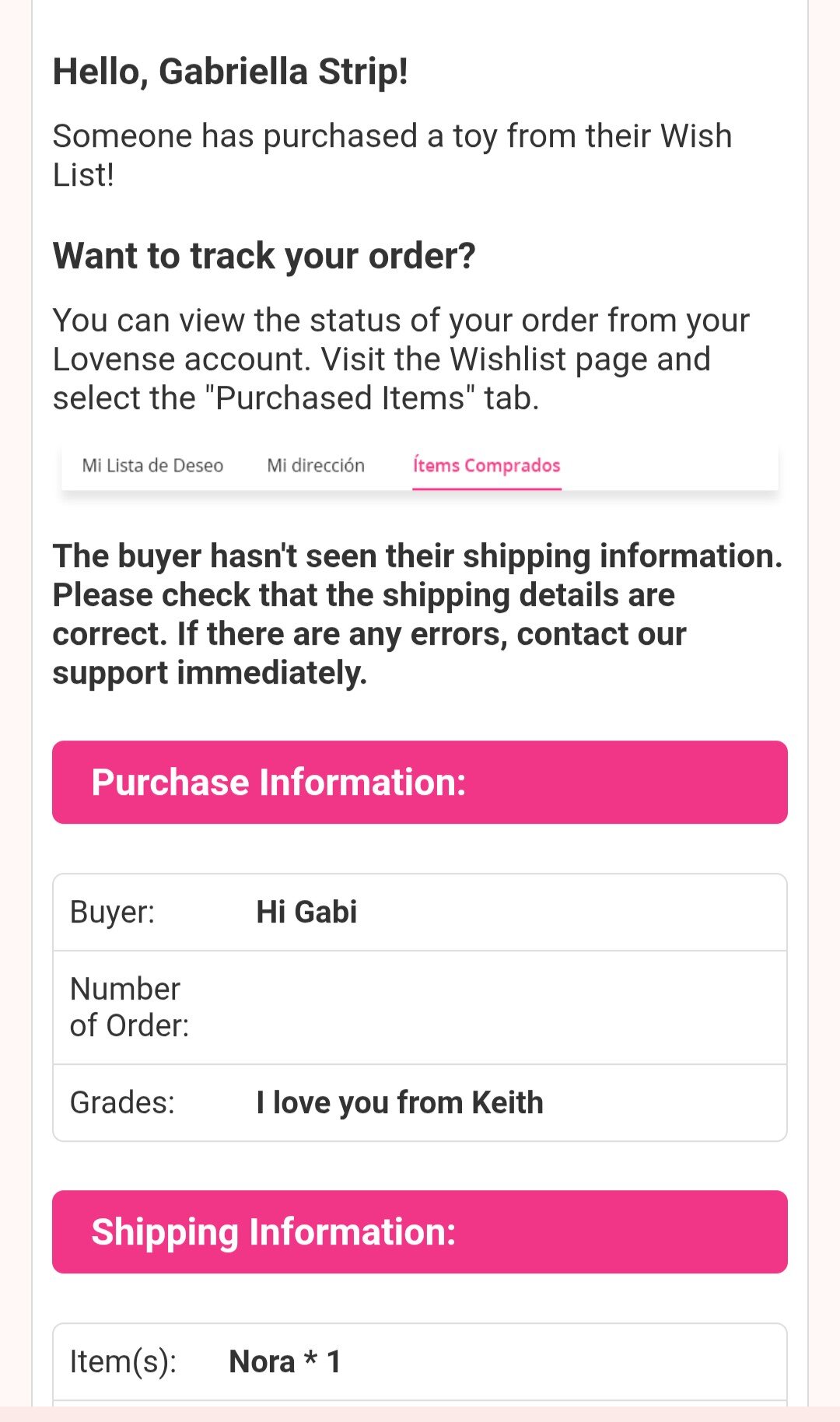Screen dimensions: 840x1422
Task: Click the Buyer label in purchase table
Action: [x=113, y=912]
